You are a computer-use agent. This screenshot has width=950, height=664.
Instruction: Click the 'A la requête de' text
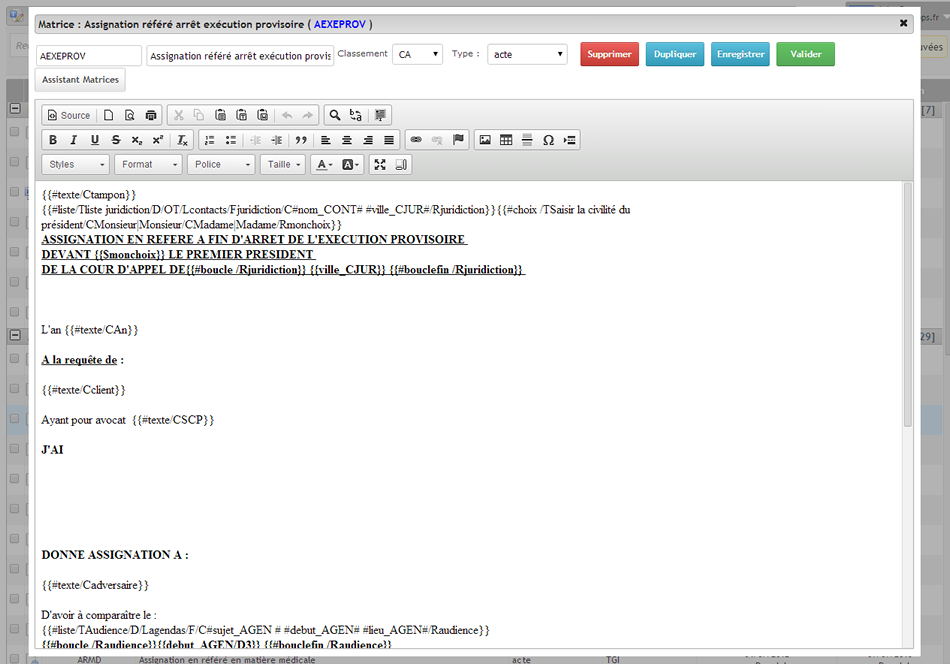(x=79, y=360)
